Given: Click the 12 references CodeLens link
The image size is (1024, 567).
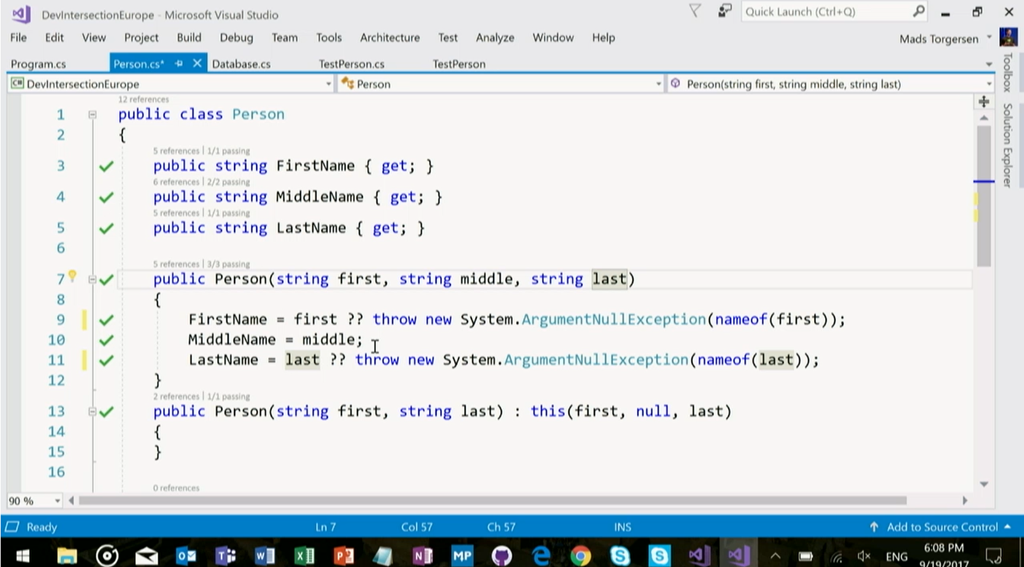Looking at the screenshot, I should [144, 99].
